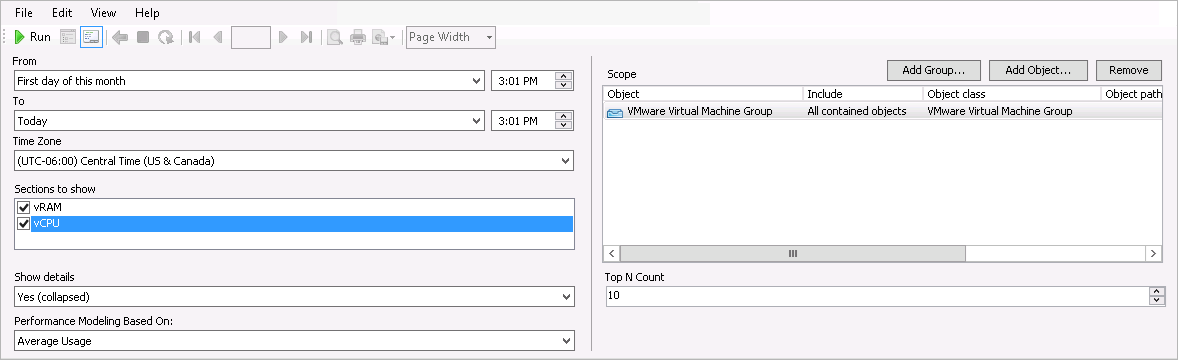Go to the last page icon
Image resolution: width=1178 pixels, height=360 pixels.
coord(306,37)
